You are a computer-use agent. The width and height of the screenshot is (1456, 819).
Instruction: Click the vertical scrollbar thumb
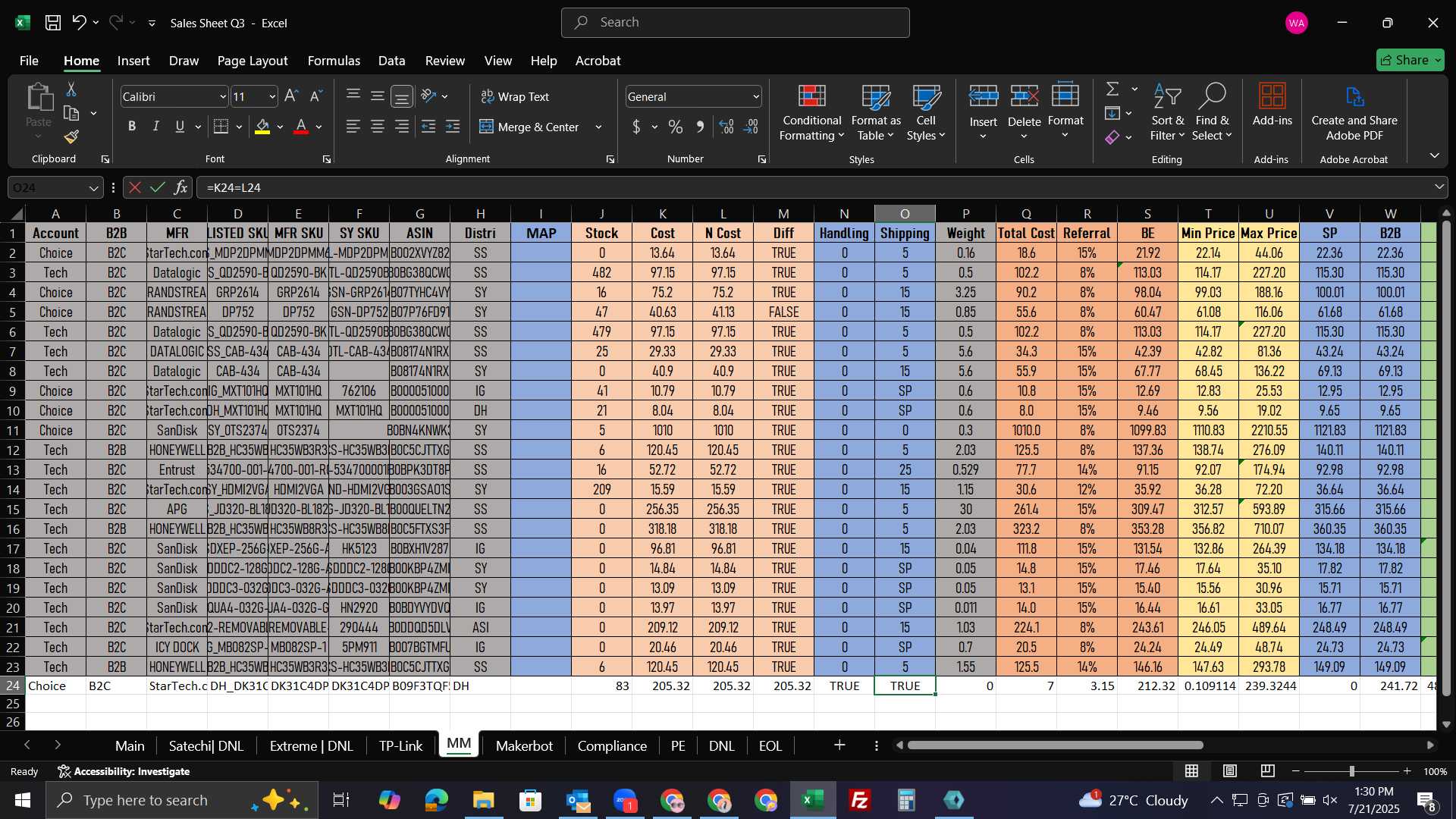tap(1445, 459)
